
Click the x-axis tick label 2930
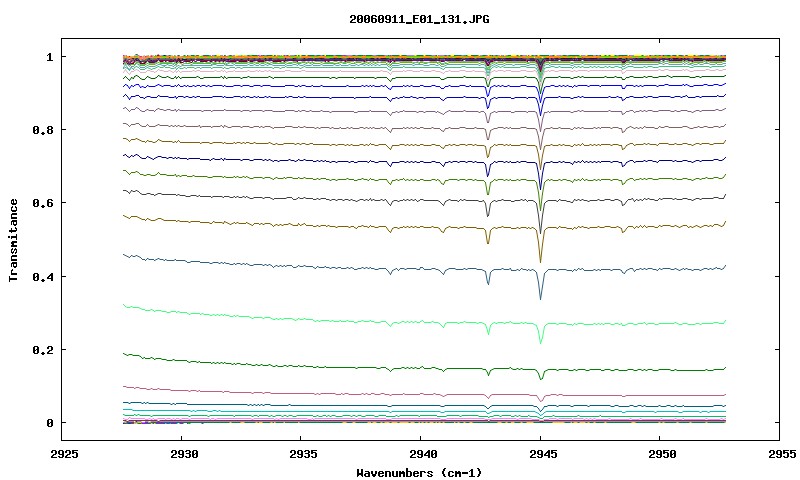pyautogui.click(x=184, y=454)
